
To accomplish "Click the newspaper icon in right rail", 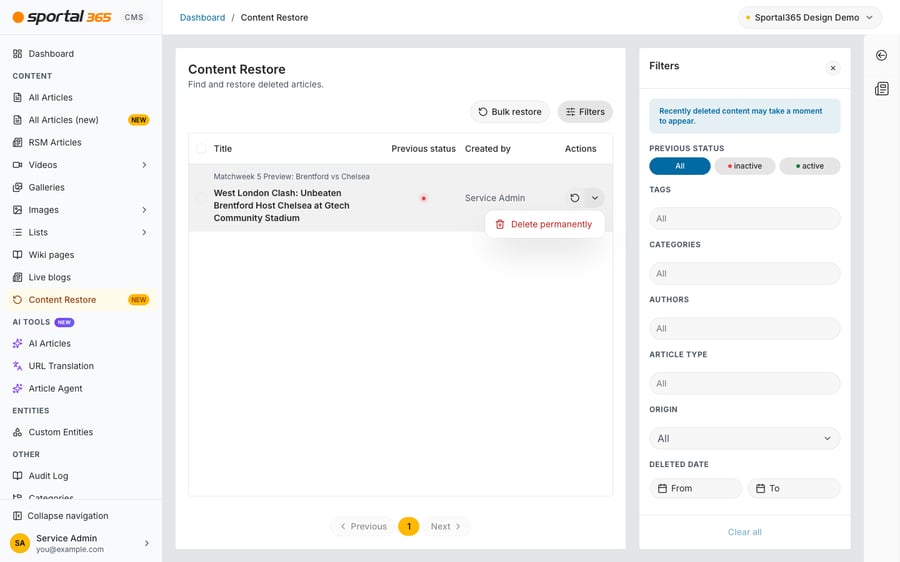I will [882, 88].
